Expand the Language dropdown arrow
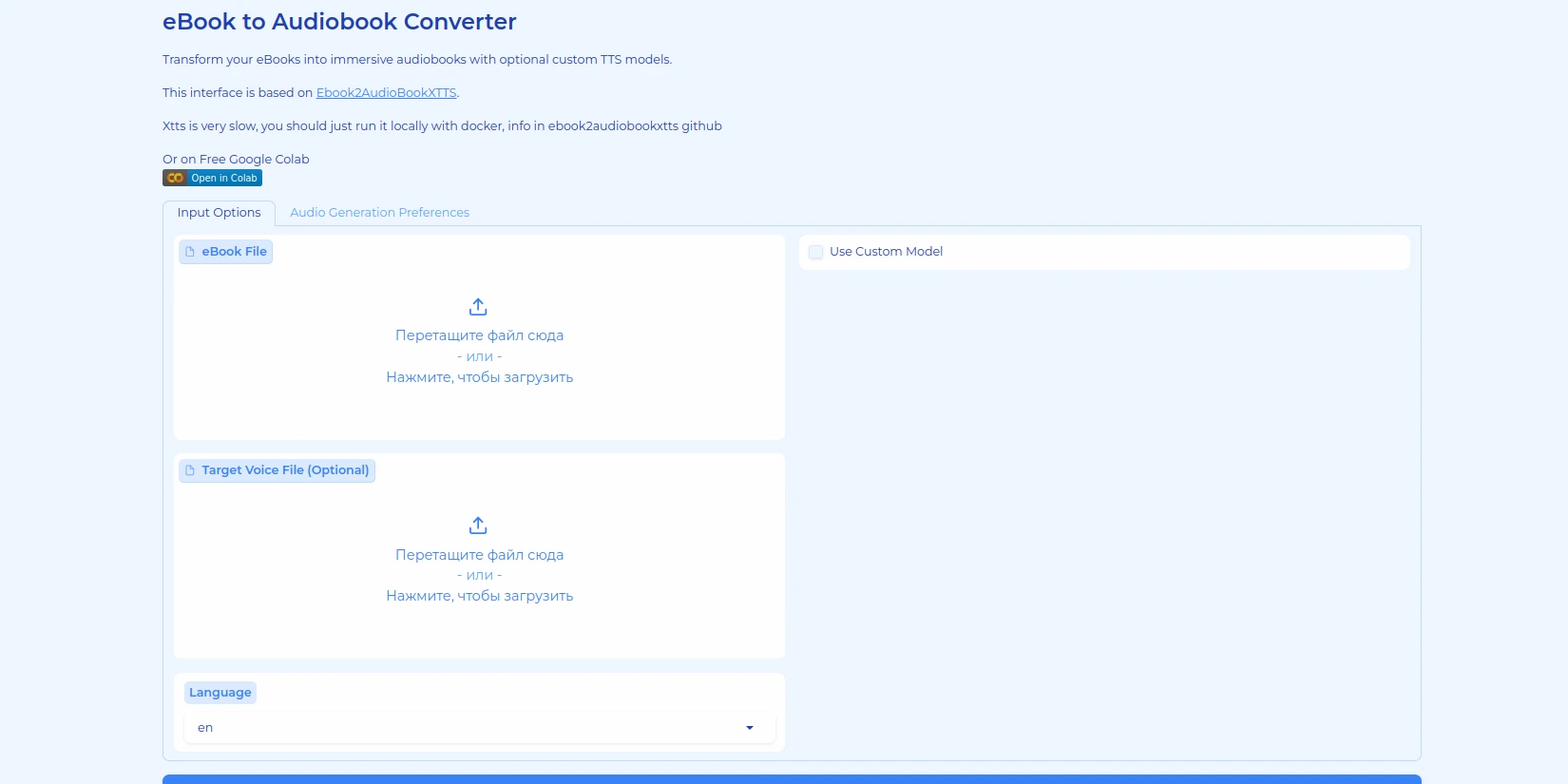 [750, 728]
